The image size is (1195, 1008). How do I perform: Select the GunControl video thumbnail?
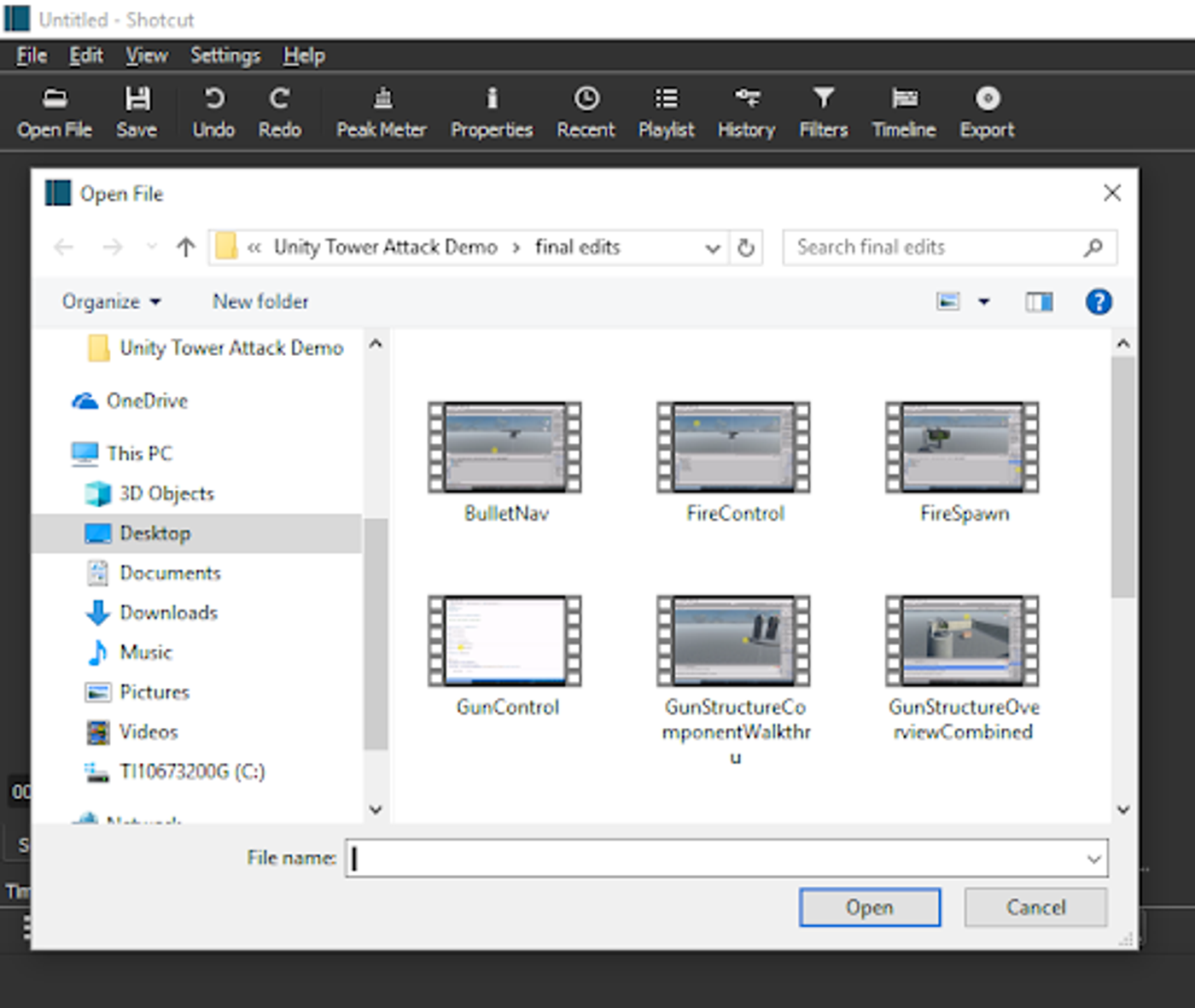[x=505, y=642]
